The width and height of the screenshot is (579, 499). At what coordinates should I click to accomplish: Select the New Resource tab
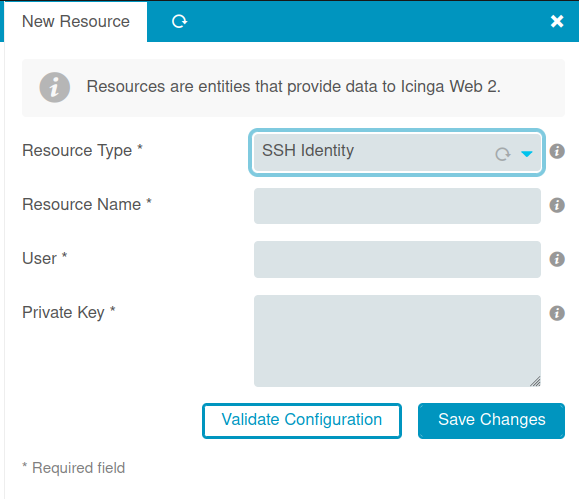[x=76, y=21]
